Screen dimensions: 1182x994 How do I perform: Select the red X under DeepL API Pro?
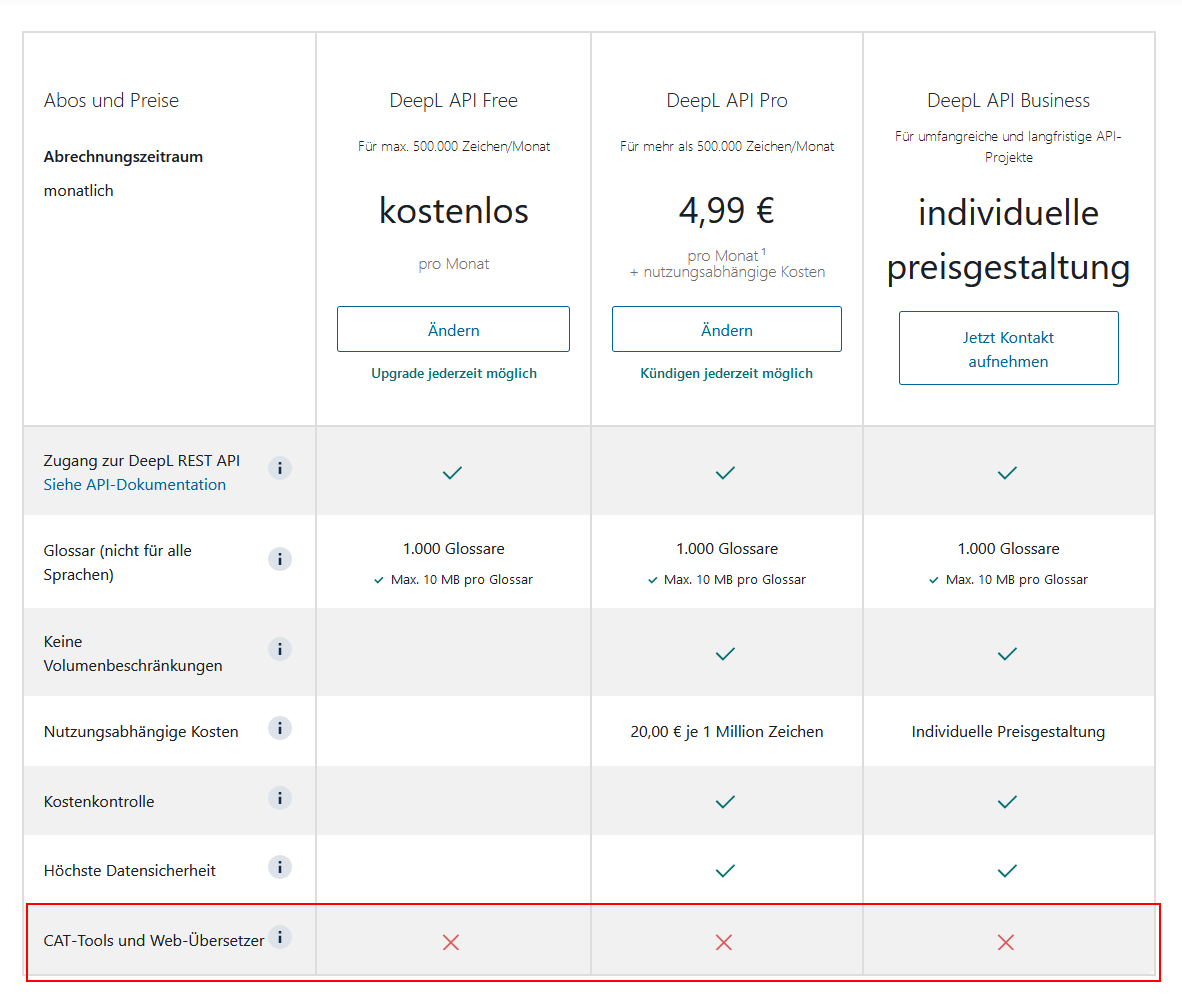[724, 942]
